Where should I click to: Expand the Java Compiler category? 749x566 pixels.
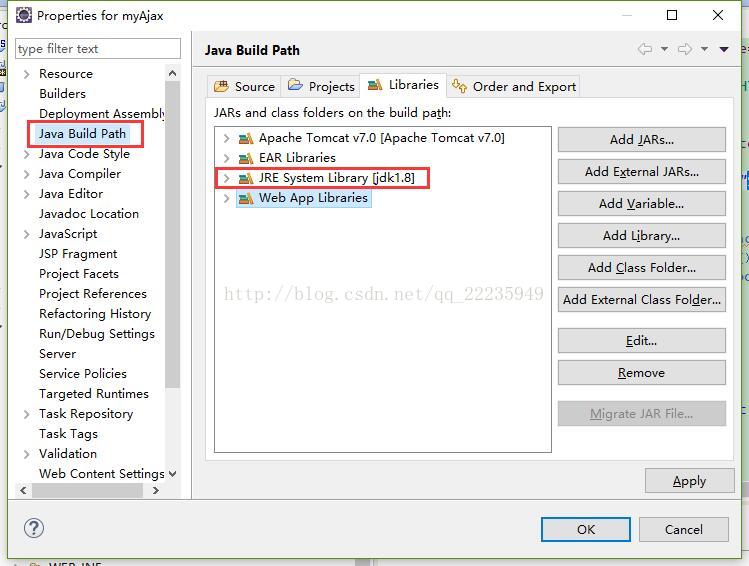pos(27,174)
